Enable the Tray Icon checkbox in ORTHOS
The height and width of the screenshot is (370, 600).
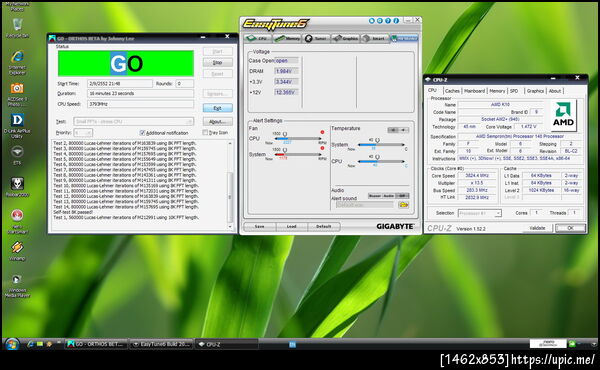[x=205, y=132]
